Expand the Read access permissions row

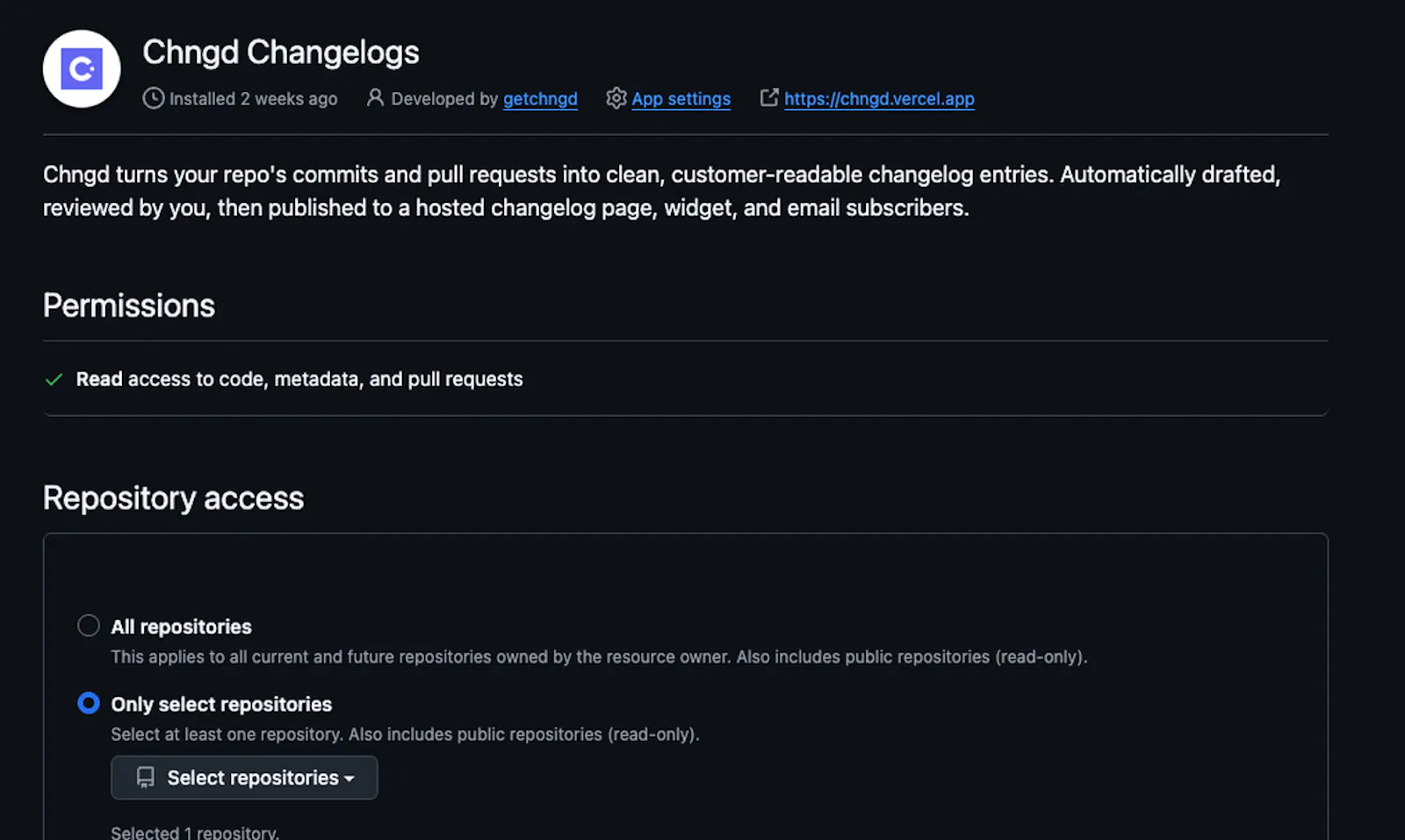click(685, 379)
